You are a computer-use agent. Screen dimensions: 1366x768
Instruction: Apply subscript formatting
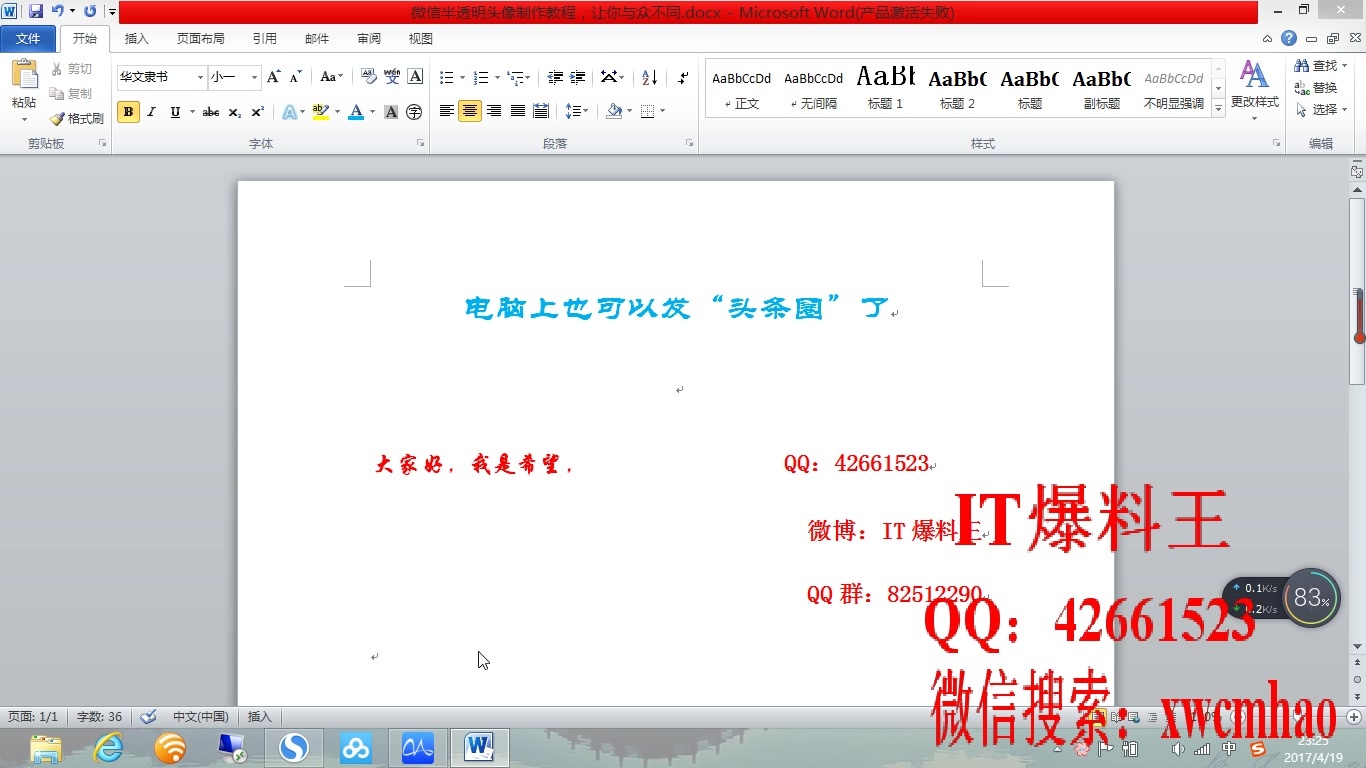click(x=234, y=112)
